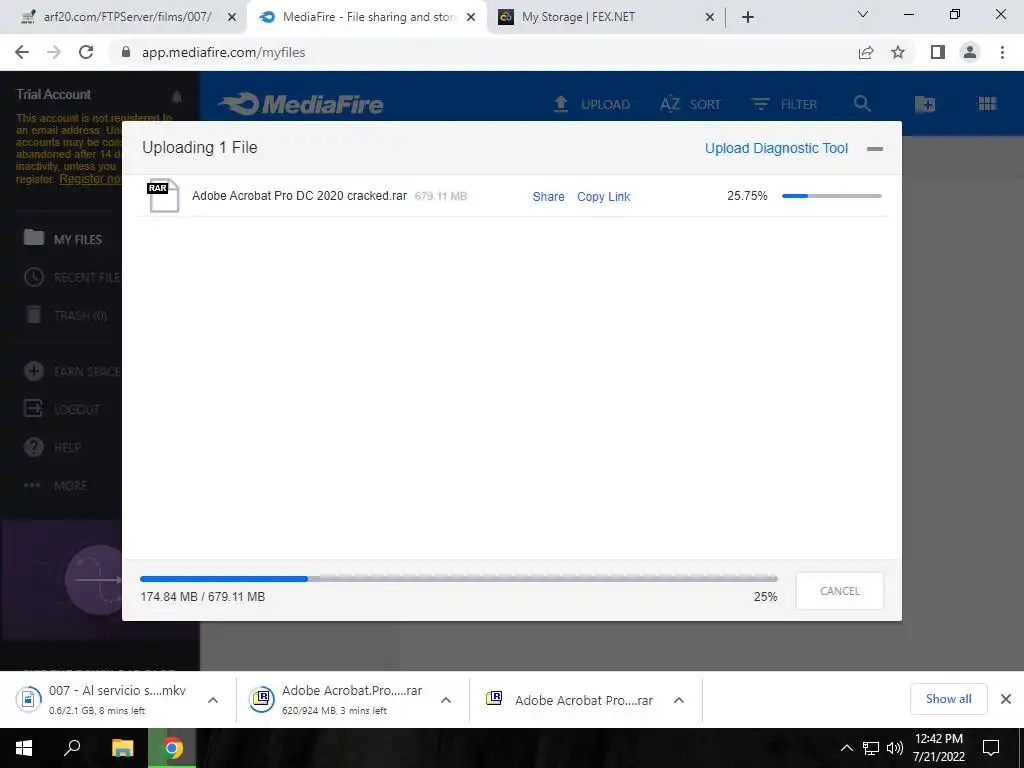
Task: Close the downloads bar
Action: (1006, 699)
